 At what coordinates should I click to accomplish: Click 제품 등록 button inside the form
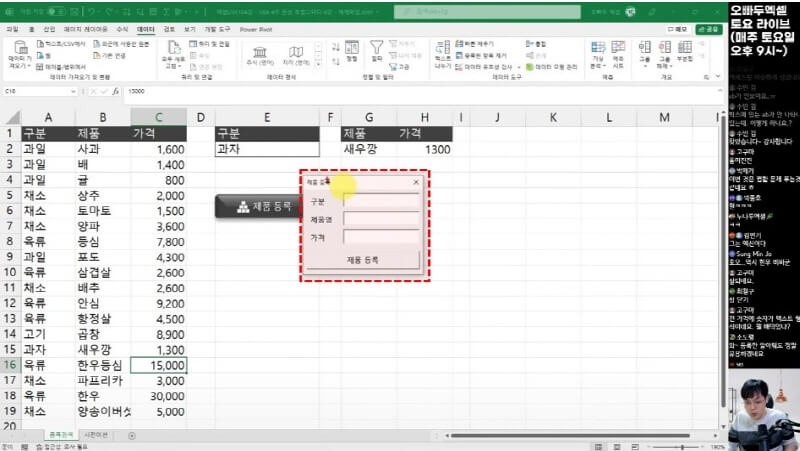(362, 260)
